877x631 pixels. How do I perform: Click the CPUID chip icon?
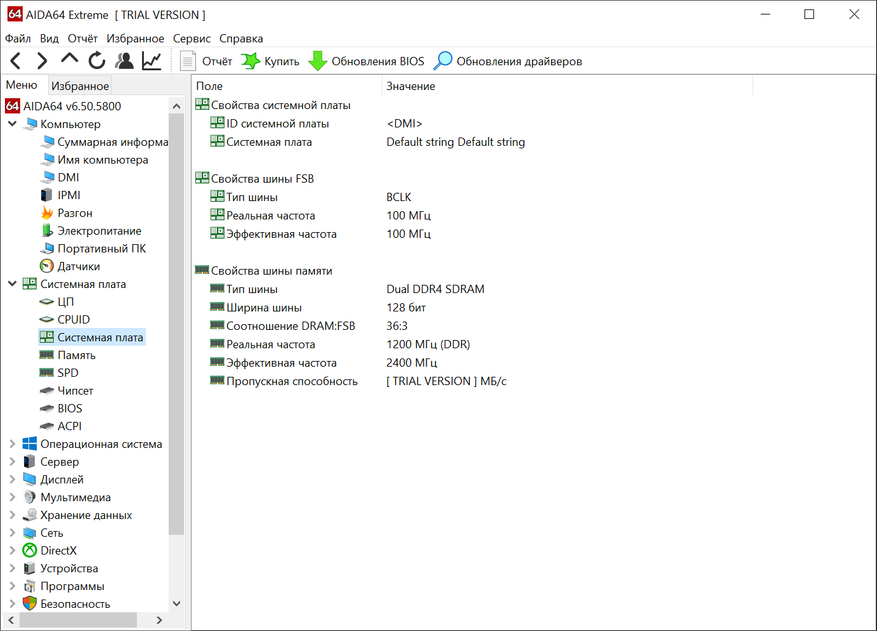[x=47, y=319]
